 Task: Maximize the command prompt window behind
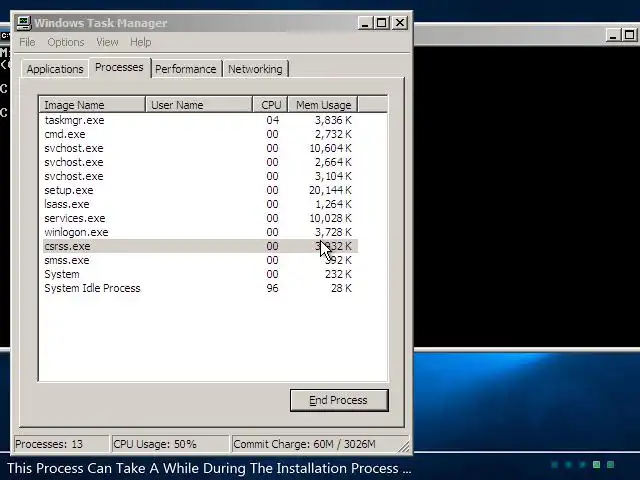[x=630, y=35]
